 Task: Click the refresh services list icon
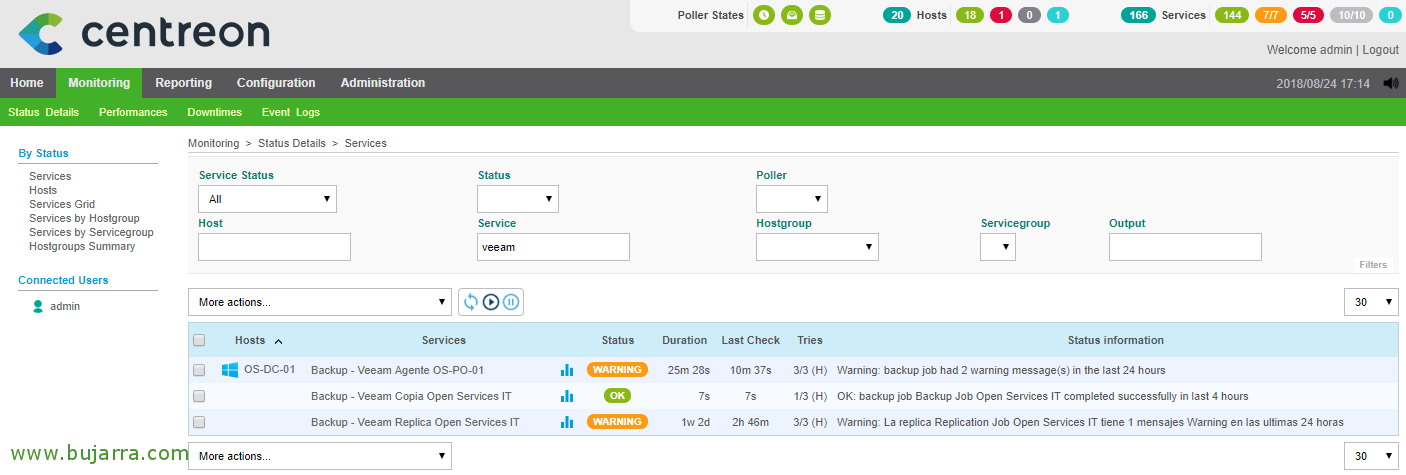(471, 302)
